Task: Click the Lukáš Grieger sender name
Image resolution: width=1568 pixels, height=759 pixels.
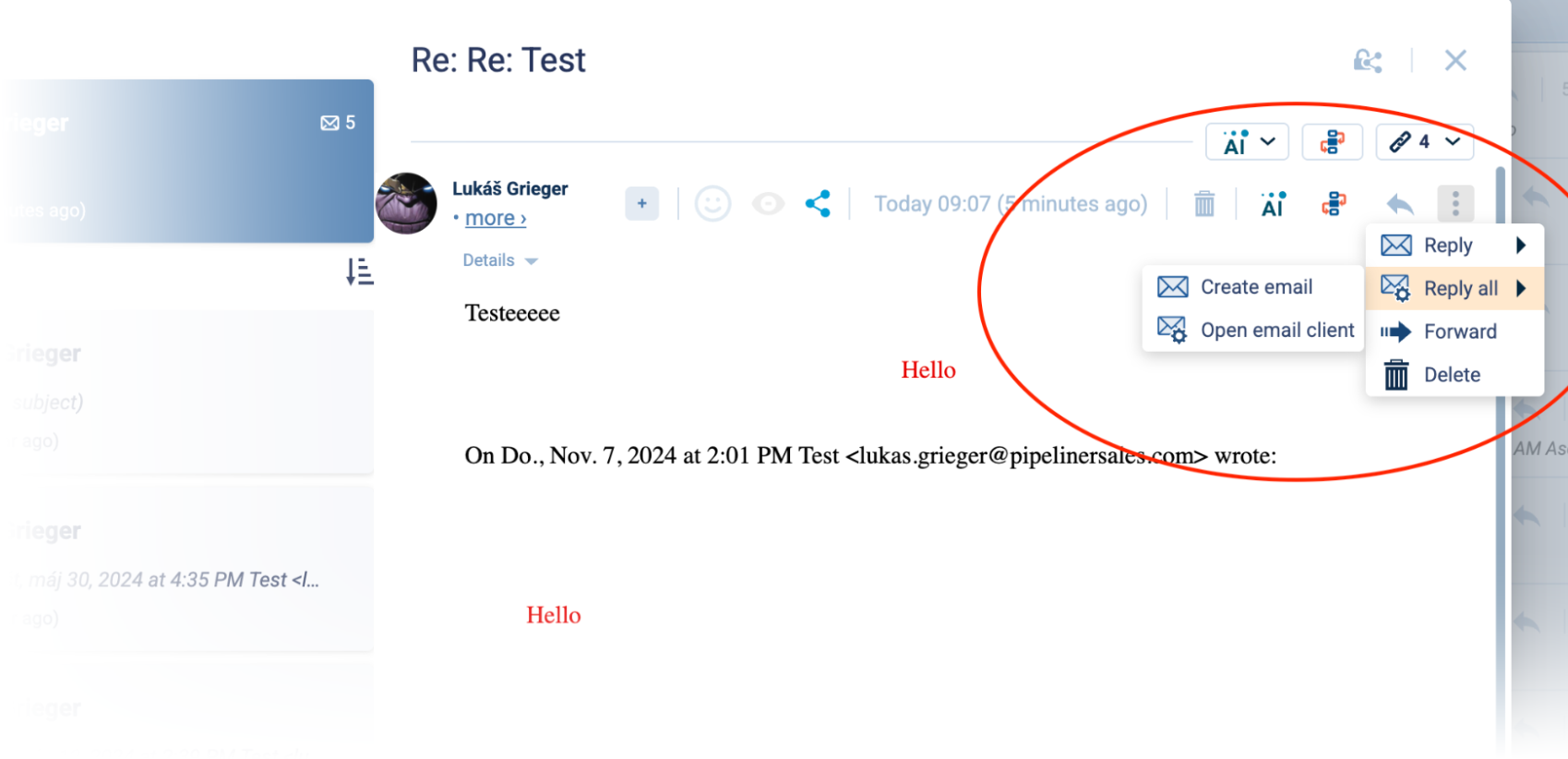Action: coord(509,188)
